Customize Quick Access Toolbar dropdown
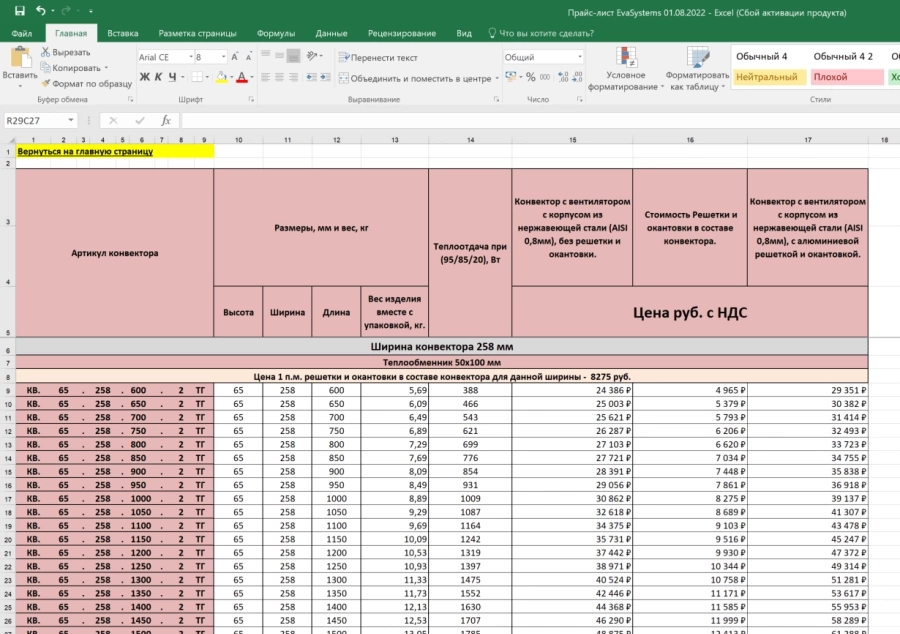 coord(91,11)
